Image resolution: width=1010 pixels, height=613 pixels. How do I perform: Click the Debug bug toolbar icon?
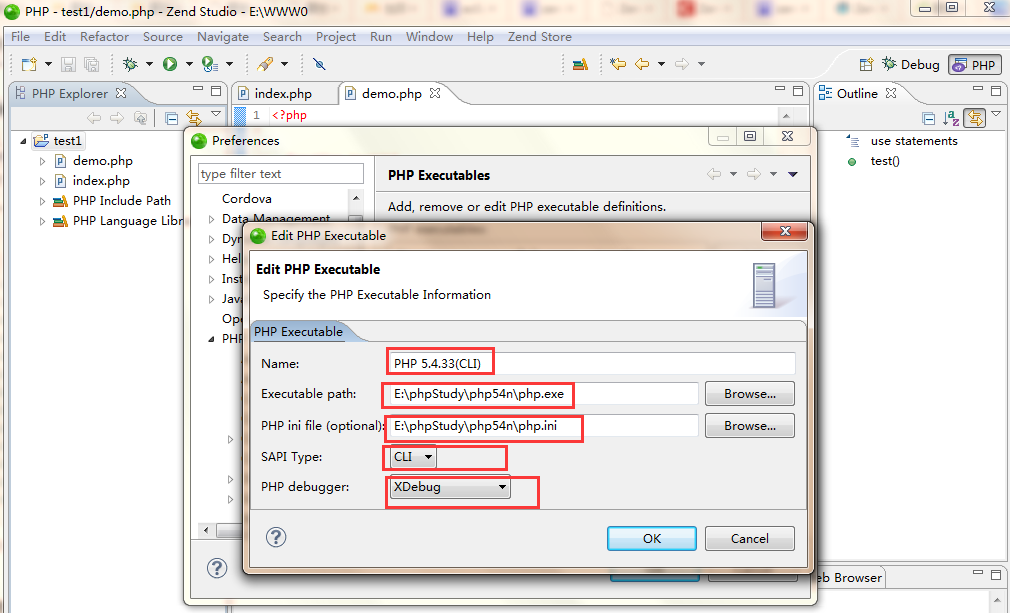pos(131,64)
